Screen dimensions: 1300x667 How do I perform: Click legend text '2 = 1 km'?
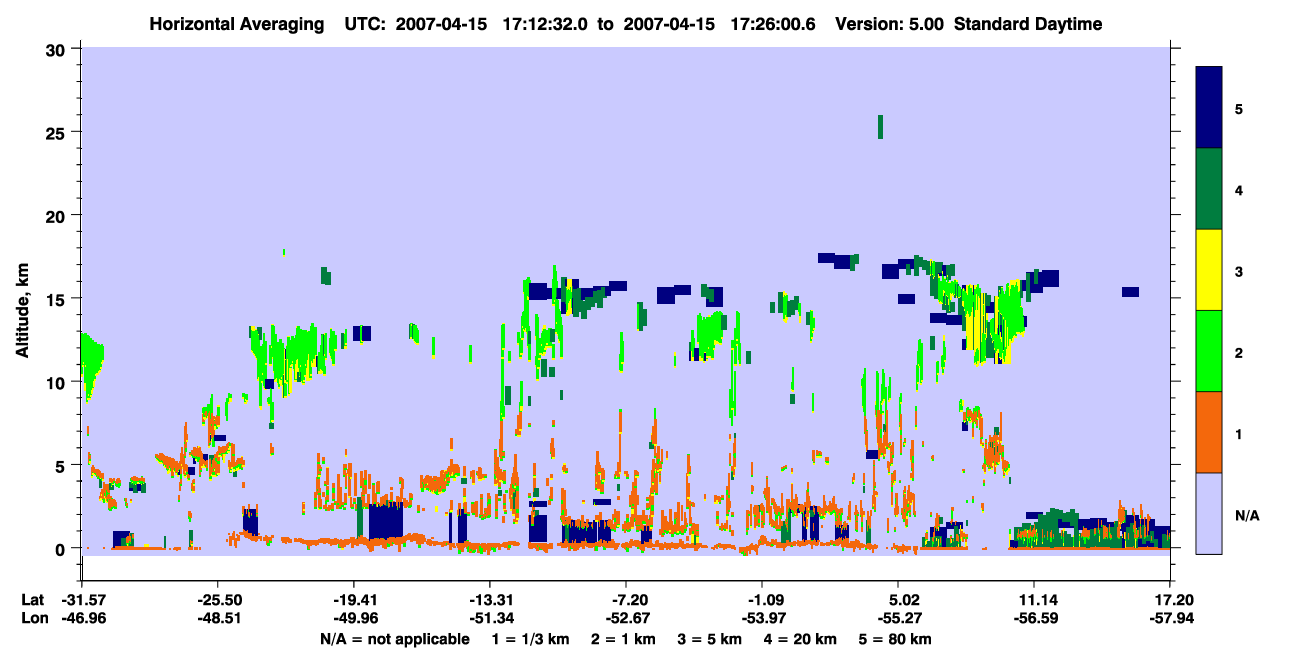(x=623, y=639)
